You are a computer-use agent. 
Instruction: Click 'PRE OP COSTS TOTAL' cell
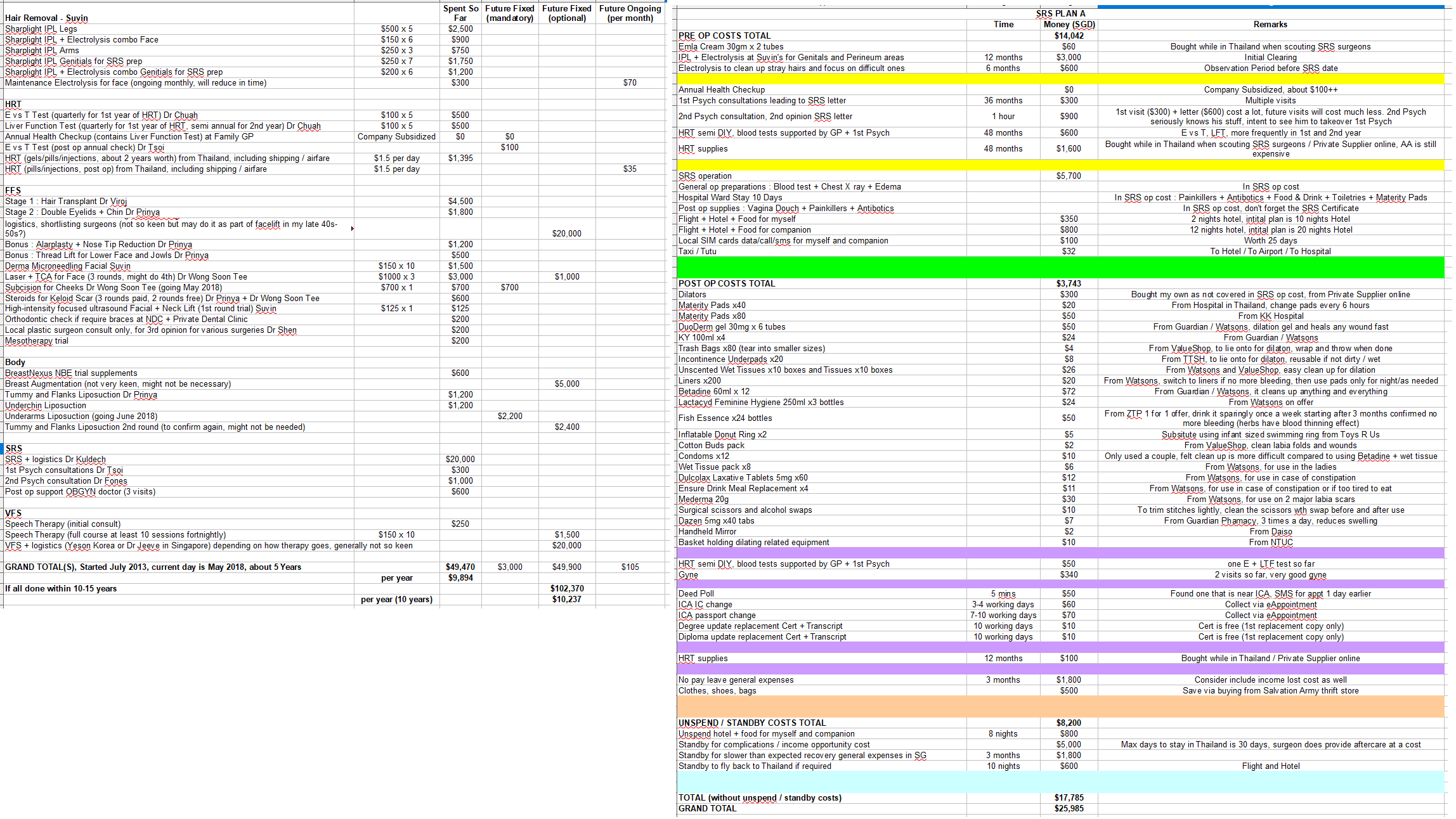coord(724,35)
